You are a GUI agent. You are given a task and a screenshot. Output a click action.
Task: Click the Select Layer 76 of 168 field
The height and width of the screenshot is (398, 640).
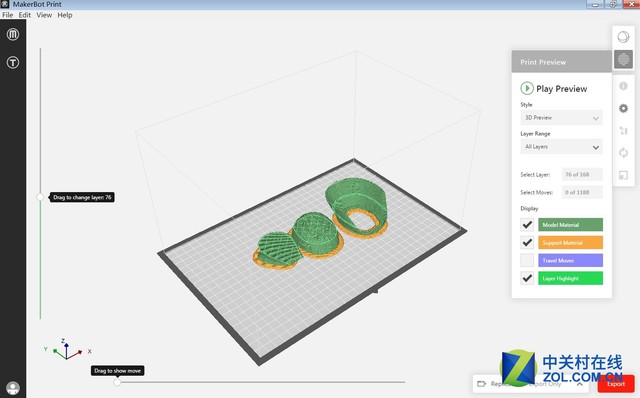coord(582,174)
